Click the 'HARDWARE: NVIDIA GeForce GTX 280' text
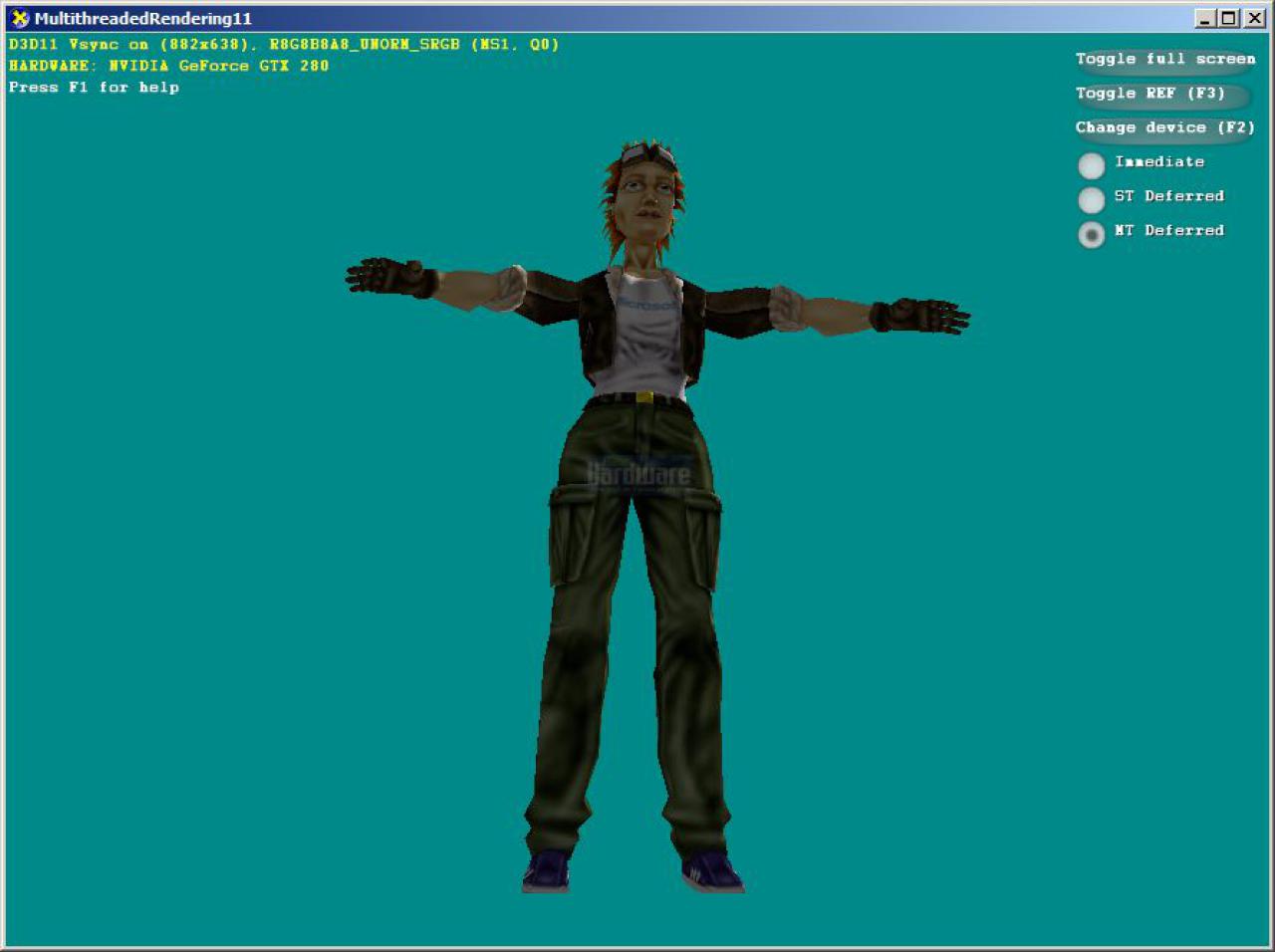The width and height of the screenshot is (1275, 952). 168,66
